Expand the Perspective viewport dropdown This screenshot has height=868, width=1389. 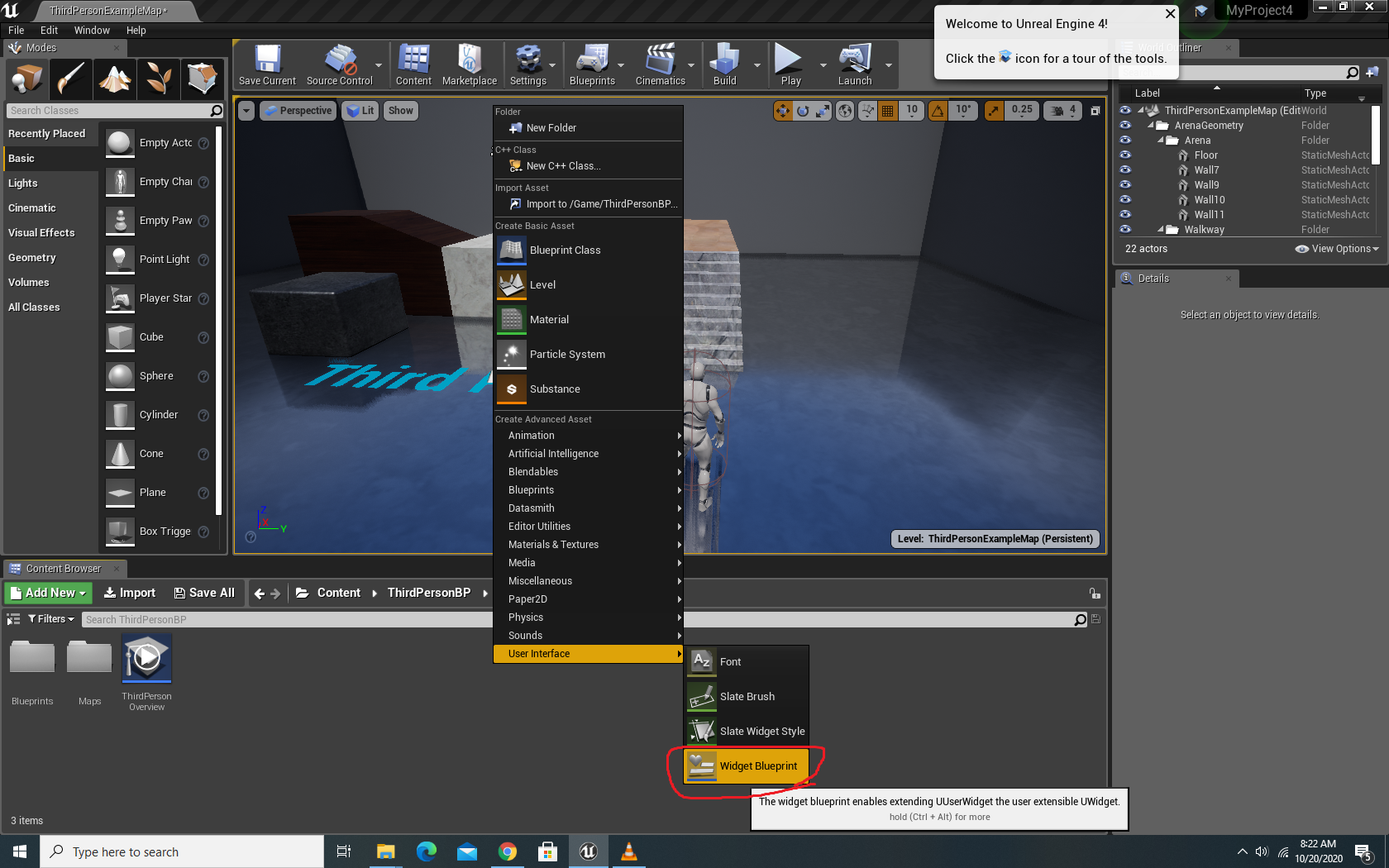pyautogui.click(x=298, y=110)
